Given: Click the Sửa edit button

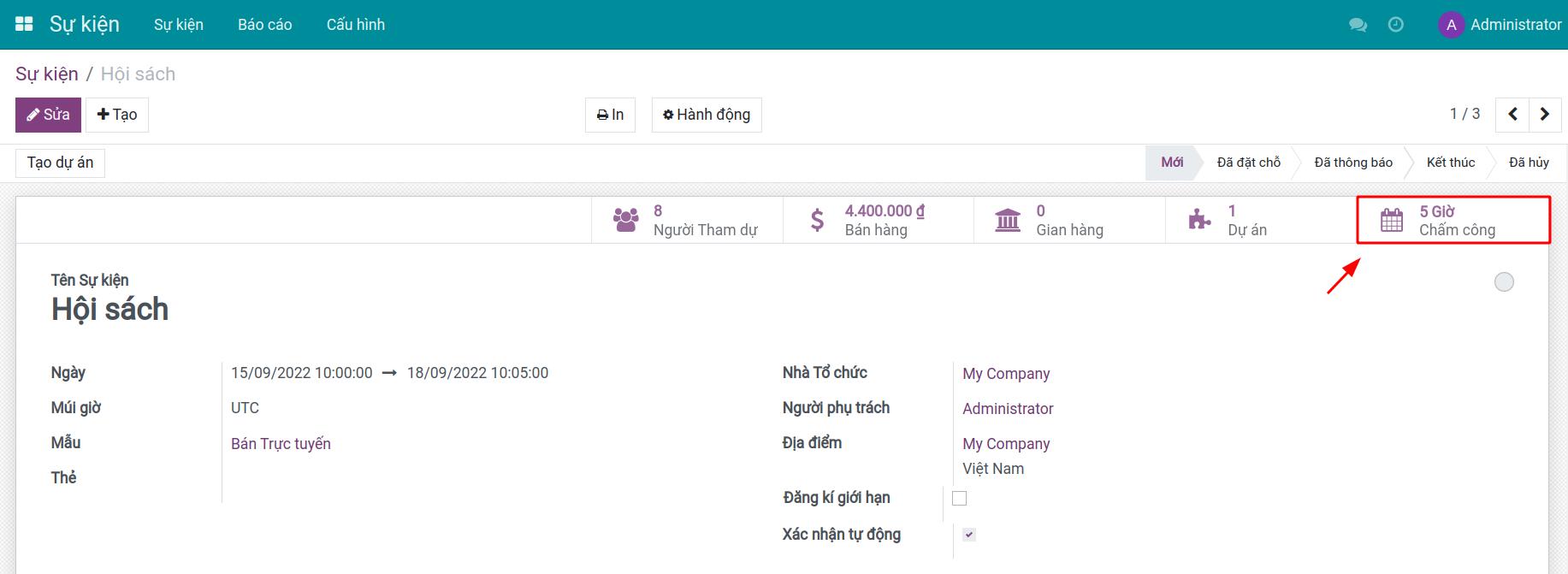Looking at the screenshot, I should (x=48, y=115).
